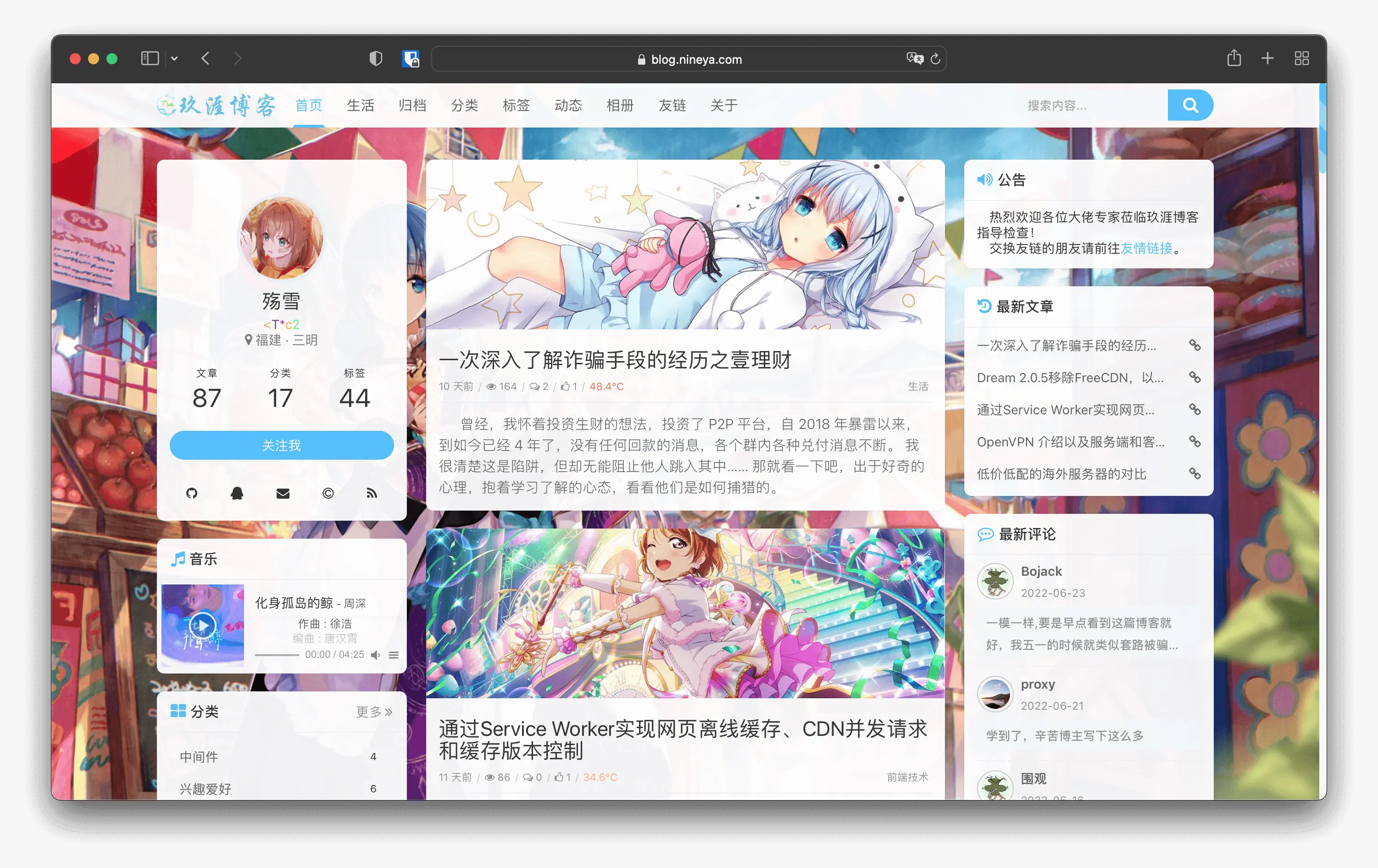Open a new tab
The height and width of the screenshot is (868, 1378).
click(x=1267, y=58)
